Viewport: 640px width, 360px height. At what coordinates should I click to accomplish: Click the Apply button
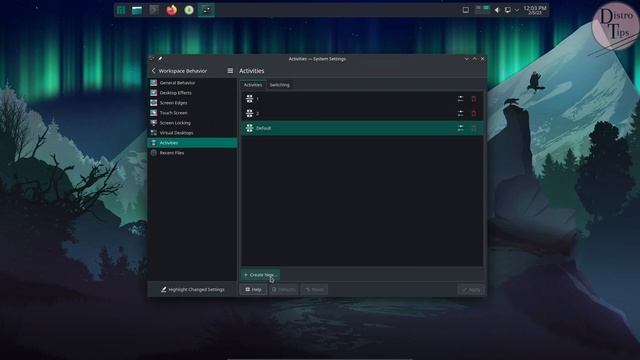471,289
